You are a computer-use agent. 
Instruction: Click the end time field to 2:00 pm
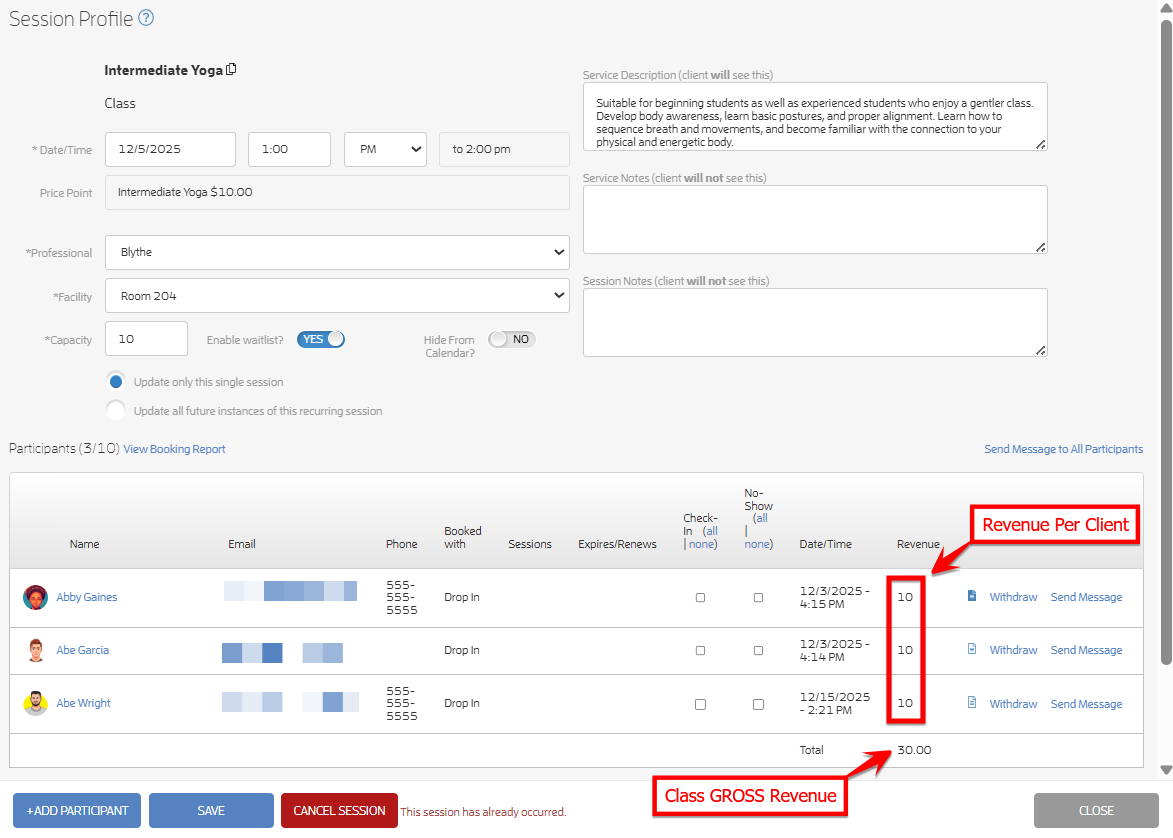[504, 149]
